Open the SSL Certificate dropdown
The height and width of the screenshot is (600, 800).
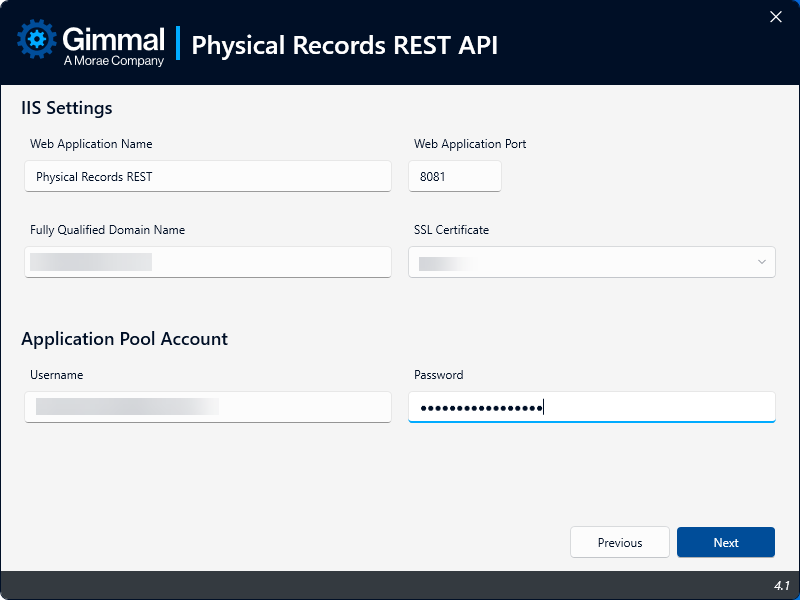pyautogui.click(x=591, y=262)
